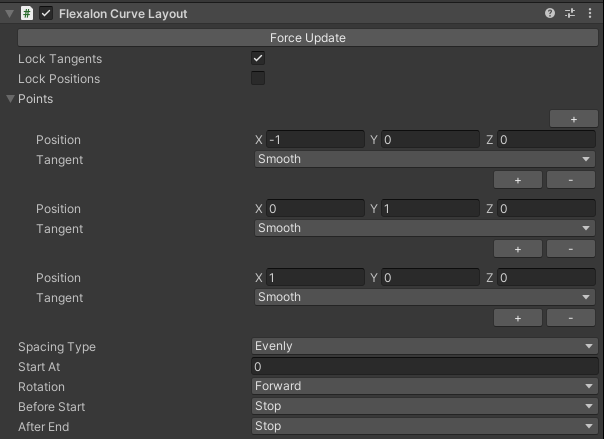Open the component help reference icon

[x=550, y=13]
